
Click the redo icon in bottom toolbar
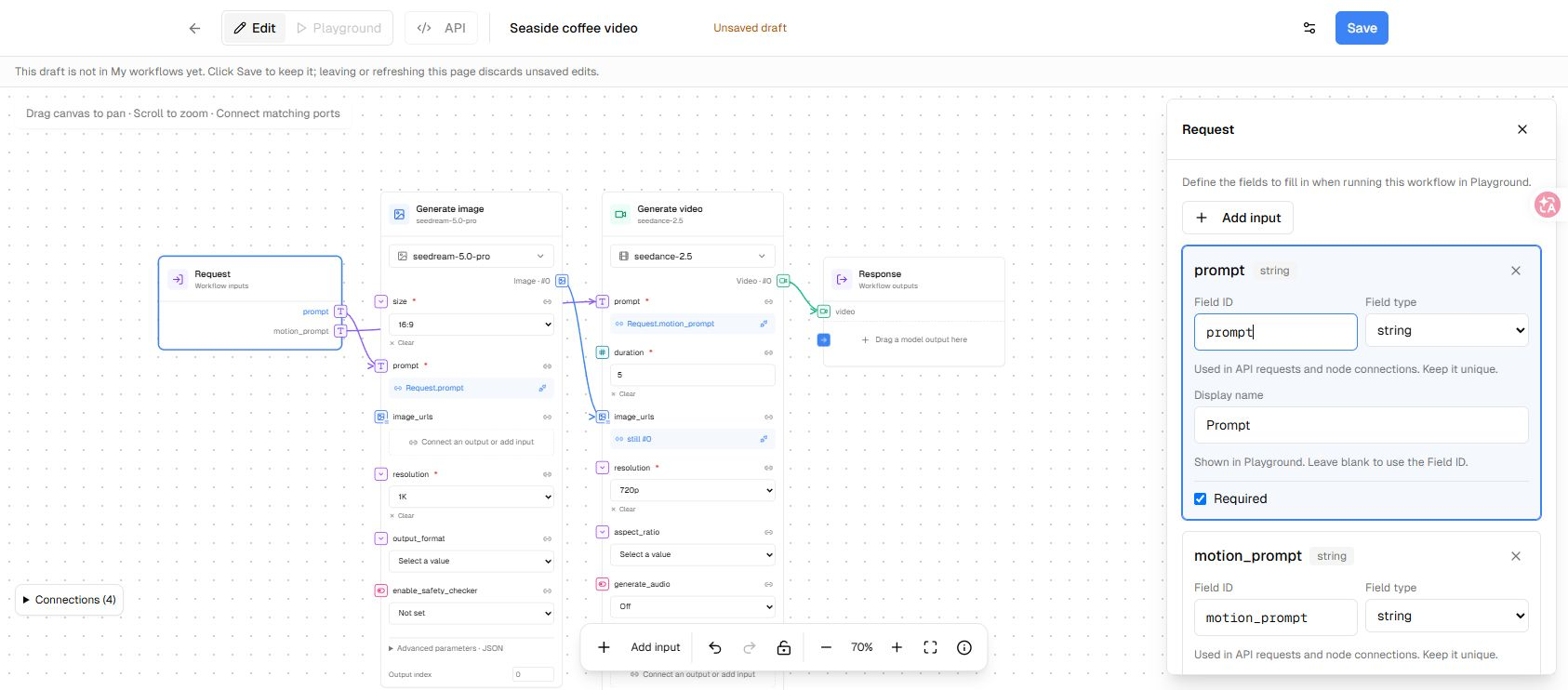pos(750,647)
